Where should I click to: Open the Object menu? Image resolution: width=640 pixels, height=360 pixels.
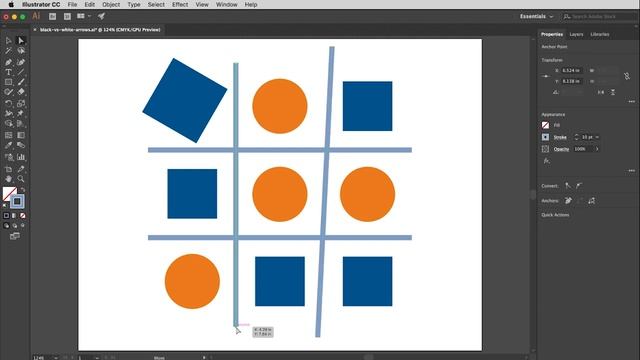click(x=111, y=4)
